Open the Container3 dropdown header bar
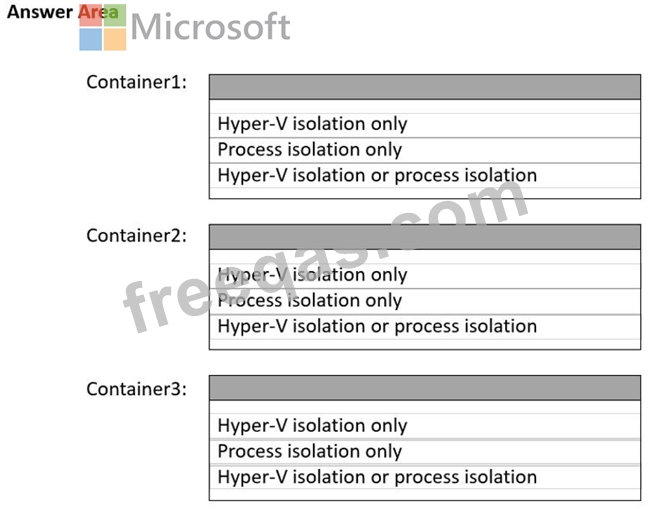 (424, 388)
